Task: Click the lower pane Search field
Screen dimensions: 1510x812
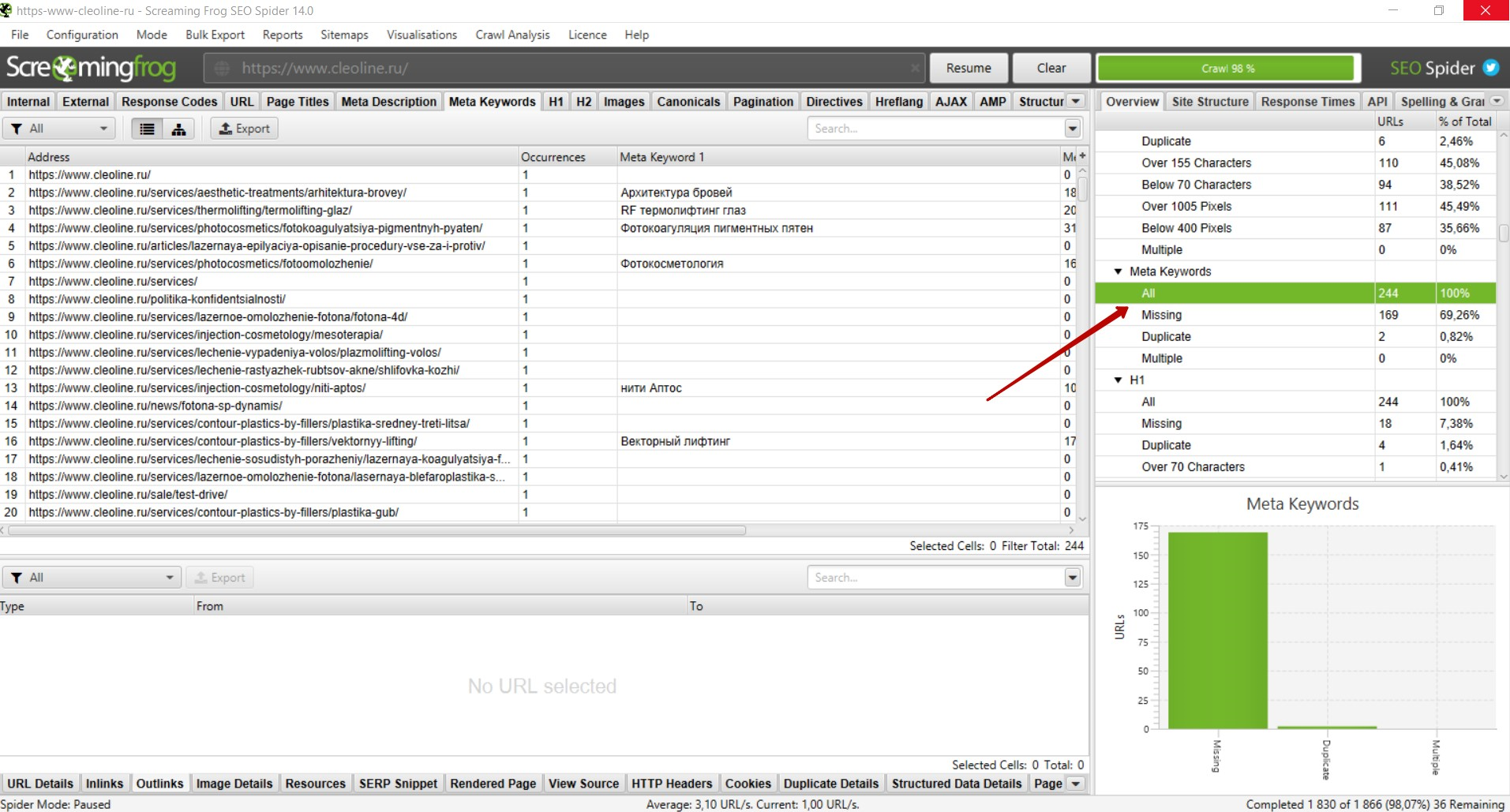Action: (936, 578)
